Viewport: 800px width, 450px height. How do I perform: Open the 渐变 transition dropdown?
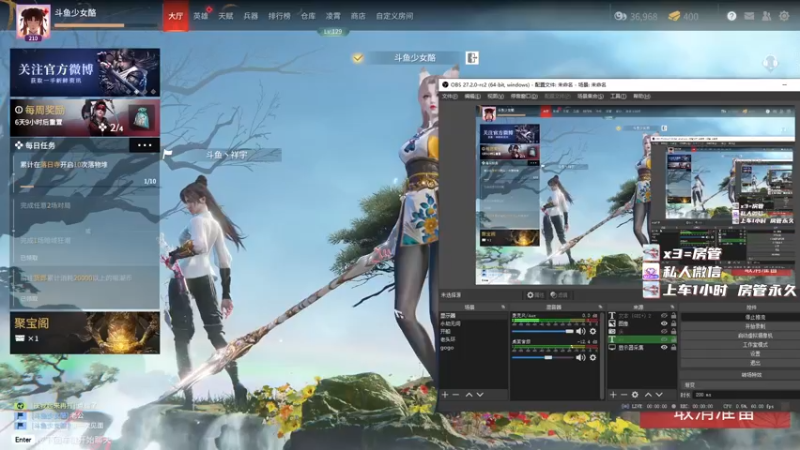point(741,385)
